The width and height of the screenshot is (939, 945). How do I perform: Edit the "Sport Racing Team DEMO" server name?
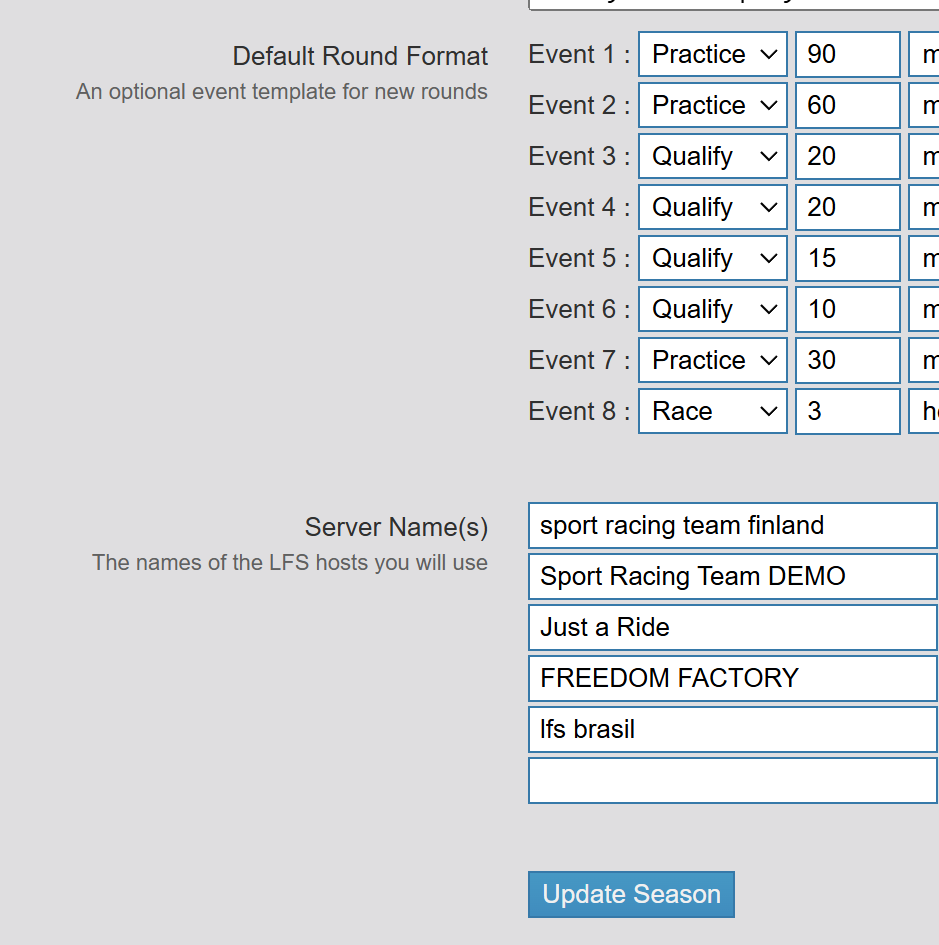point(732,577)
